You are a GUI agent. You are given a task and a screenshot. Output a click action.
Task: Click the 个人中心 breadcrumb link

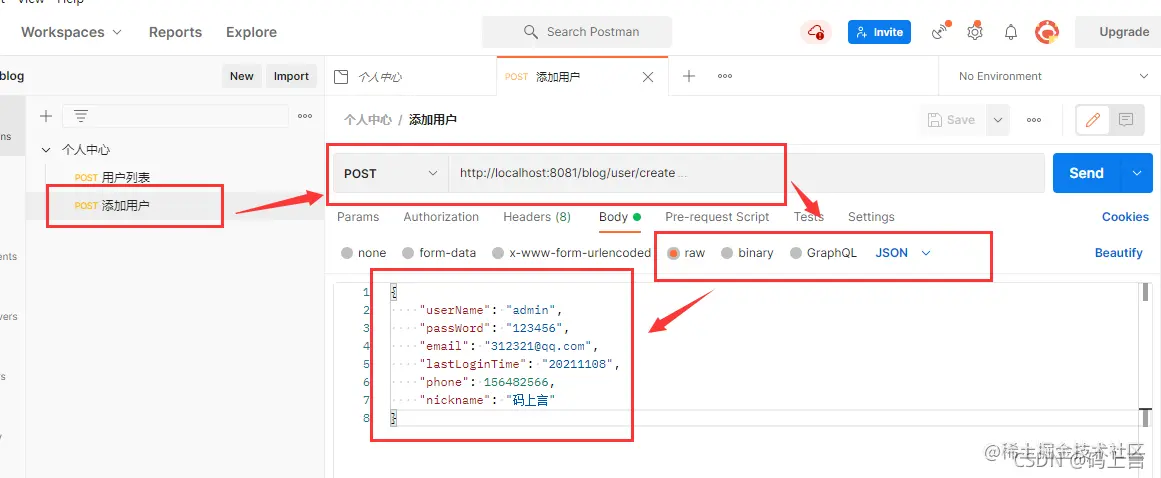click(367, 119)
